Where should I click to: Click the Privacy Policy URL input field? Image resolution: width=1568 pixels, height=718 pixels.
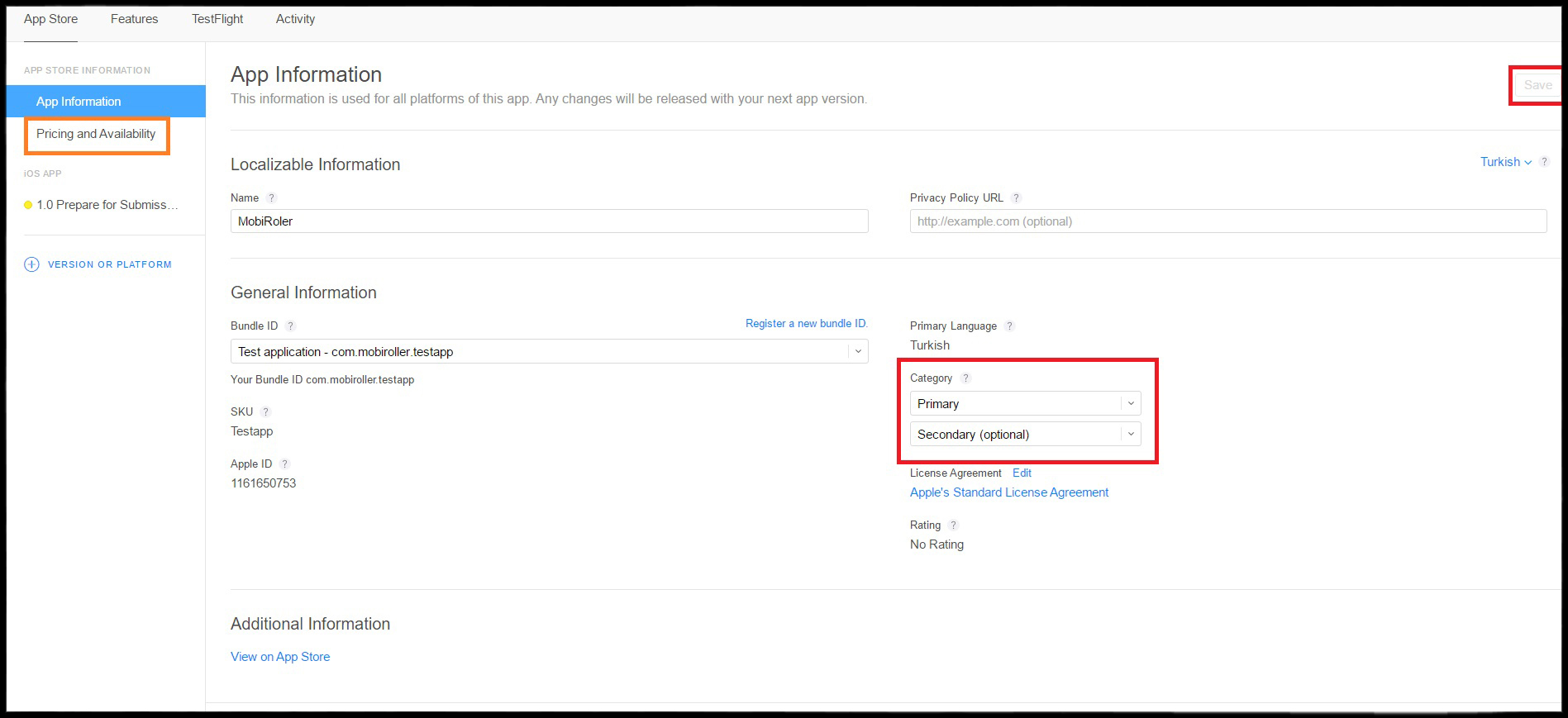click(1228, 221)
